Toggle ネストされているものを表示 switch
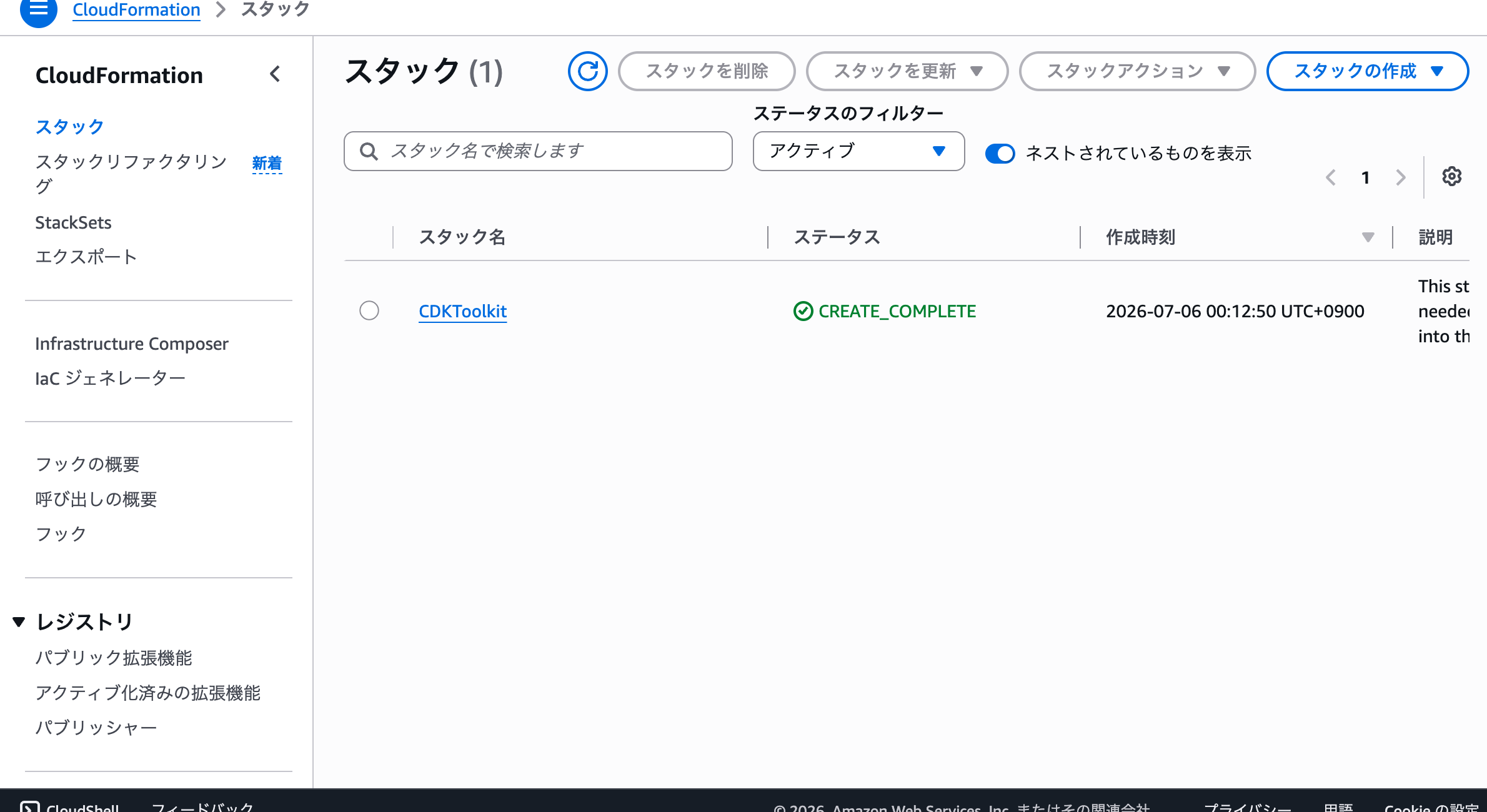 (x=1000, y=153)
